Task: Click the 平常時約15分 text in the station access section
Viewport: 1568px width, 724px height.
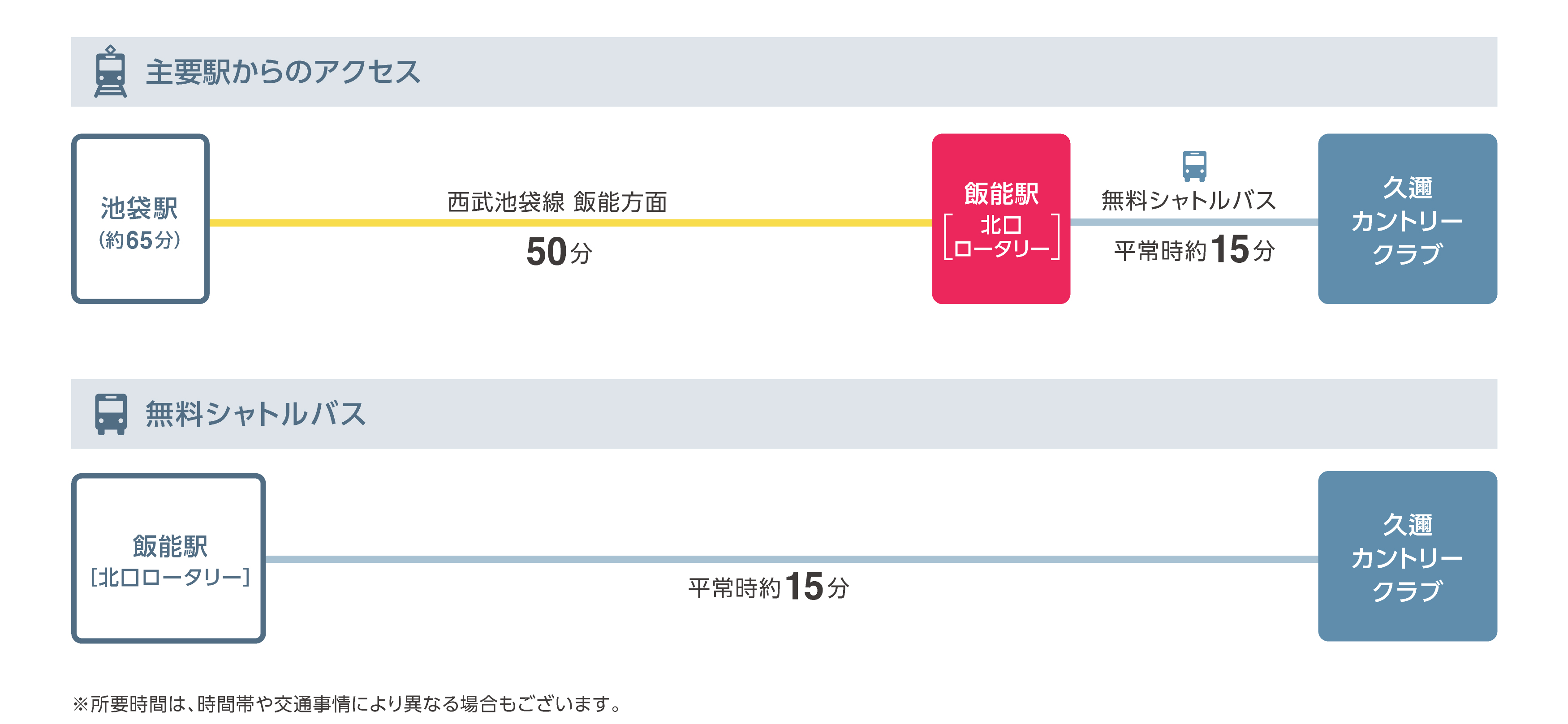Action: click(x=1193, y=250)
